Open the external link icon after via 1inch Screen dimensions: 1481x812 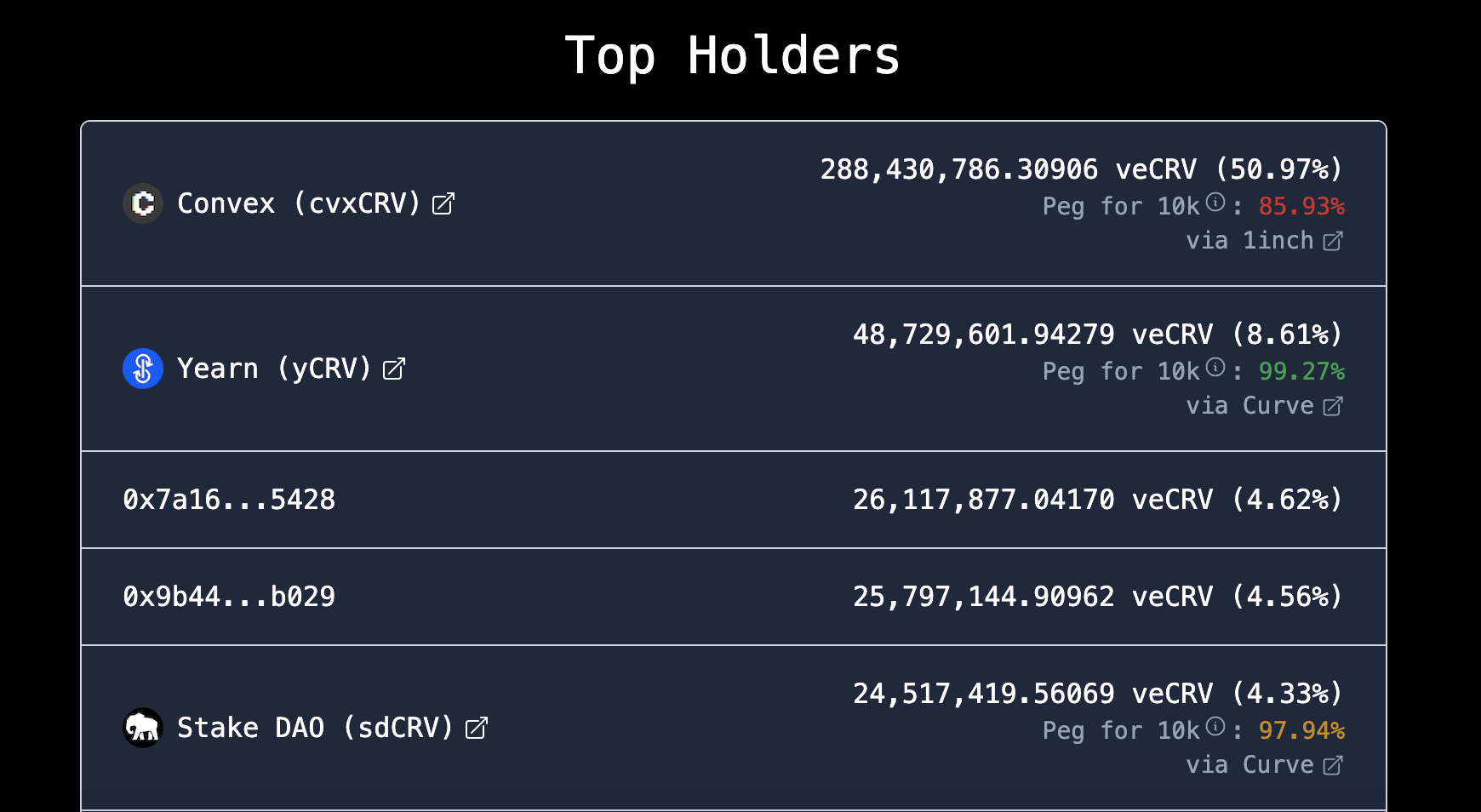tap(1333, 242)
